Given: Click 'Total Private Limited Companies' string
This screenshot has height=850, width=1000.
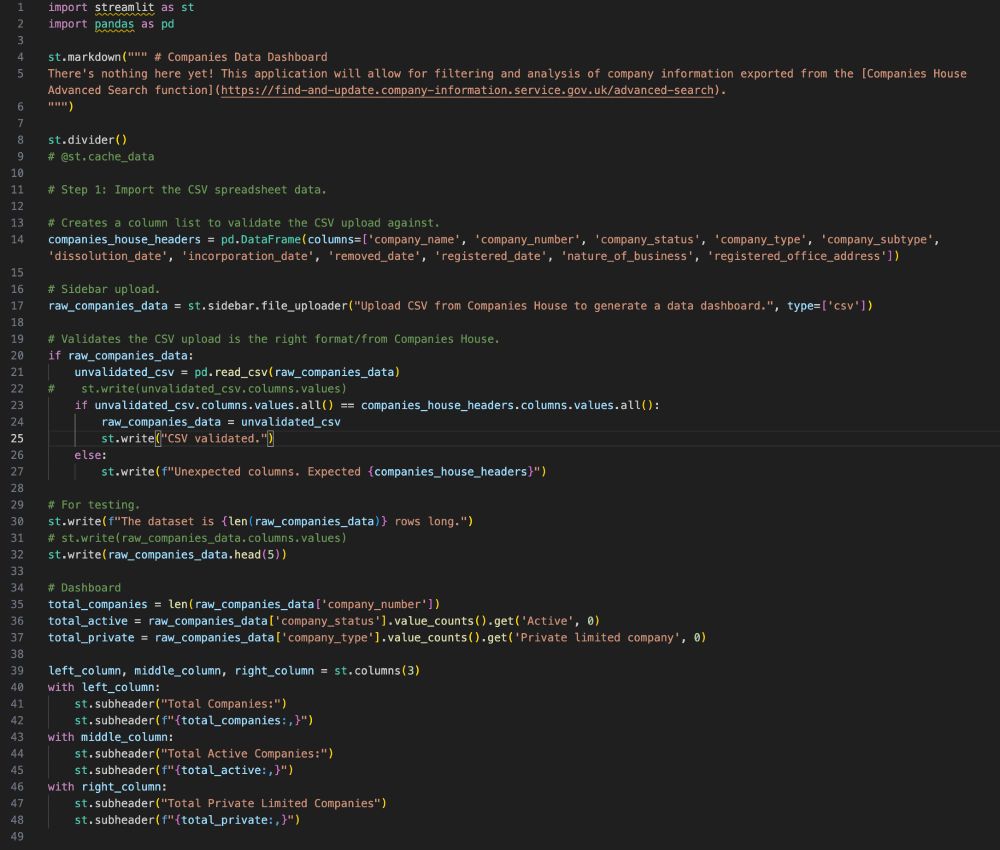Looking at the screenshot, I should point(270,803).
